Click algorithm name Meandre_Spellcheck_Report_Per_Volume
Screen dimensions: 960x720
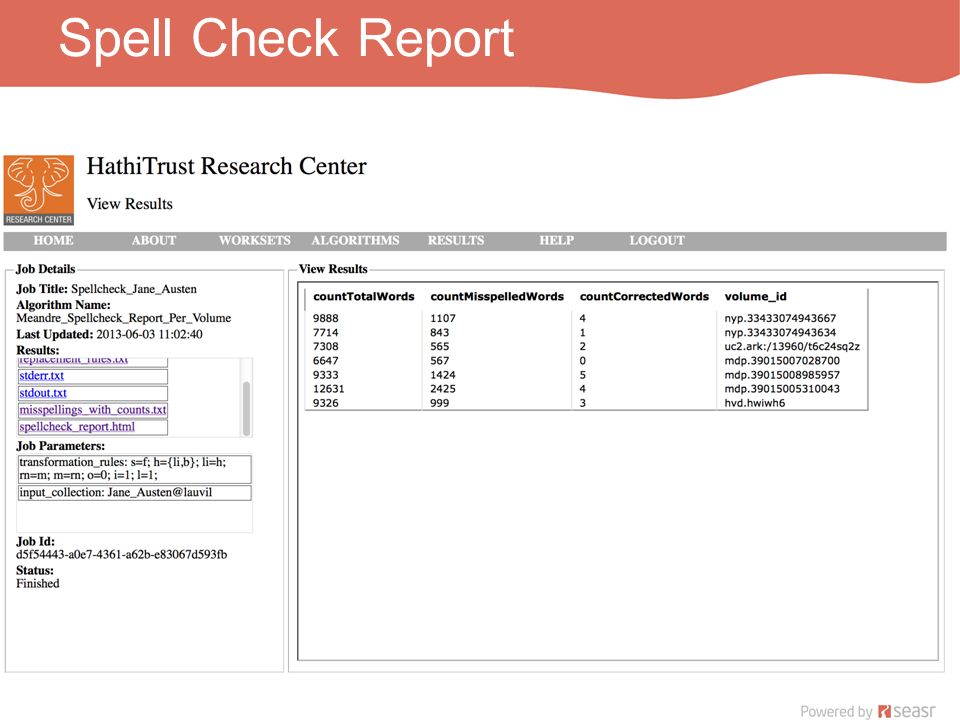124,318
